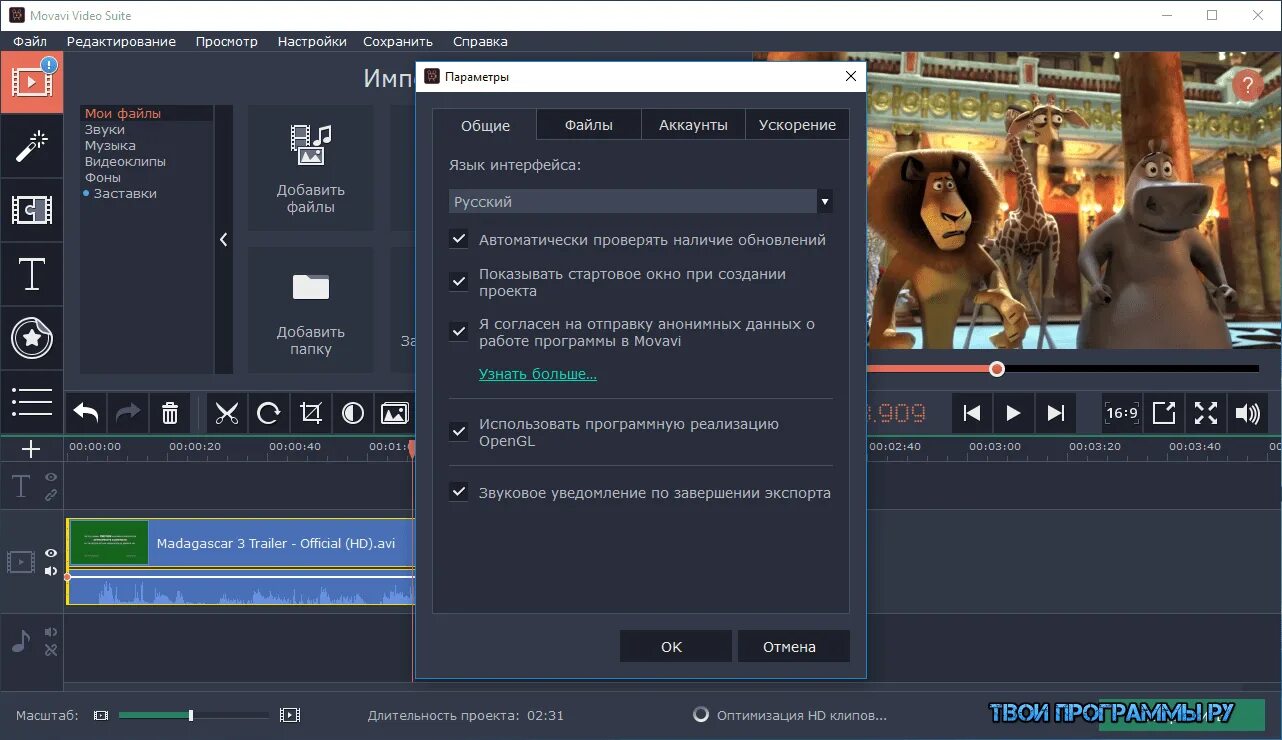The image size is (1282, 740).
Task: Open interface language dropdown
Action: tap(641, 201)
